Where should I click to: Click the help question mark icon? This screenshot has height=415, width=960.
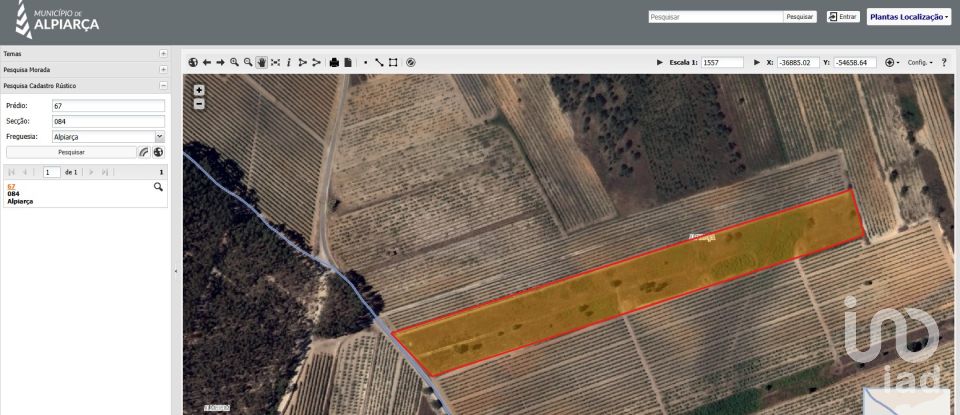(x=943, y=62)
